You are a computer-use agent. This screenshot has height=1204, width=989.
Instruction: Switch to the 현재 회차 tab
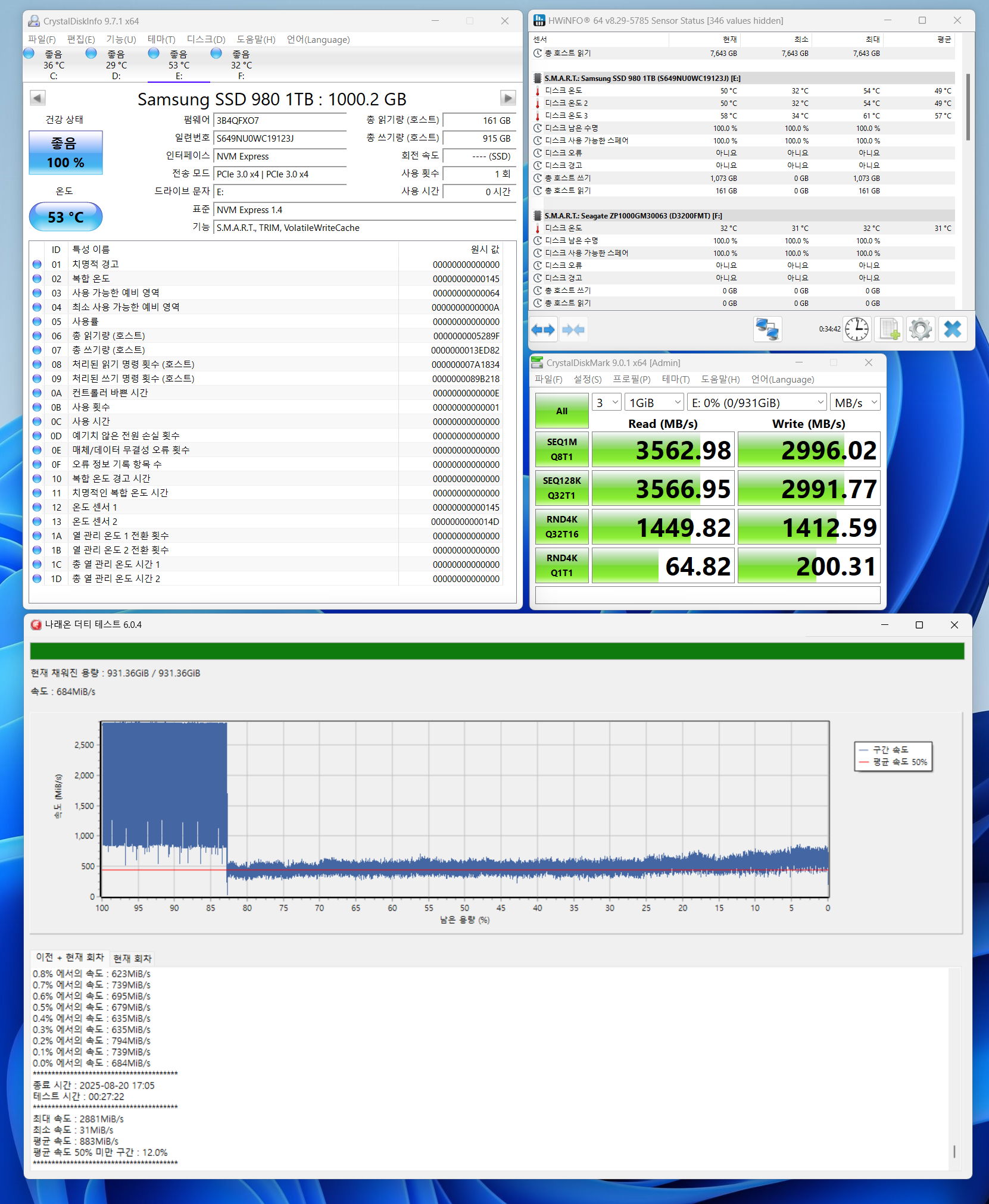(132, 958)
